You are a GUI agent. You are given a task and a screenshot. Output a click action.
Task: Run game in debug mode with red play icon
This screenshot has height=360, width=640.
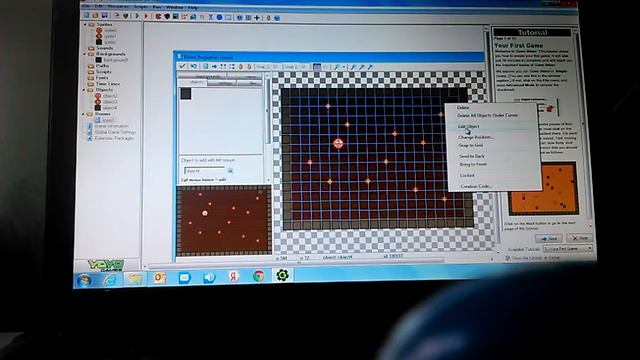(x=146, y=16)
